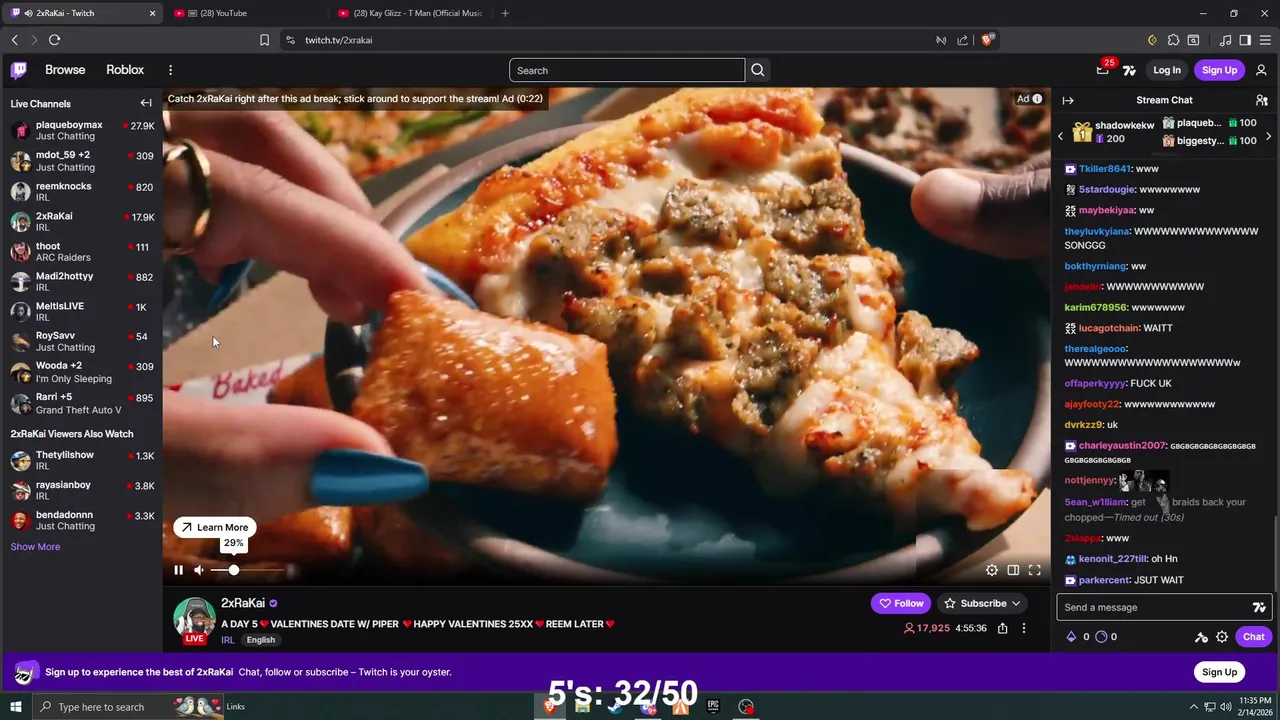This screenshot has width=1280, height=720.
Task: Click Sign Up in top navigation
Action: tap(1219, 70)
